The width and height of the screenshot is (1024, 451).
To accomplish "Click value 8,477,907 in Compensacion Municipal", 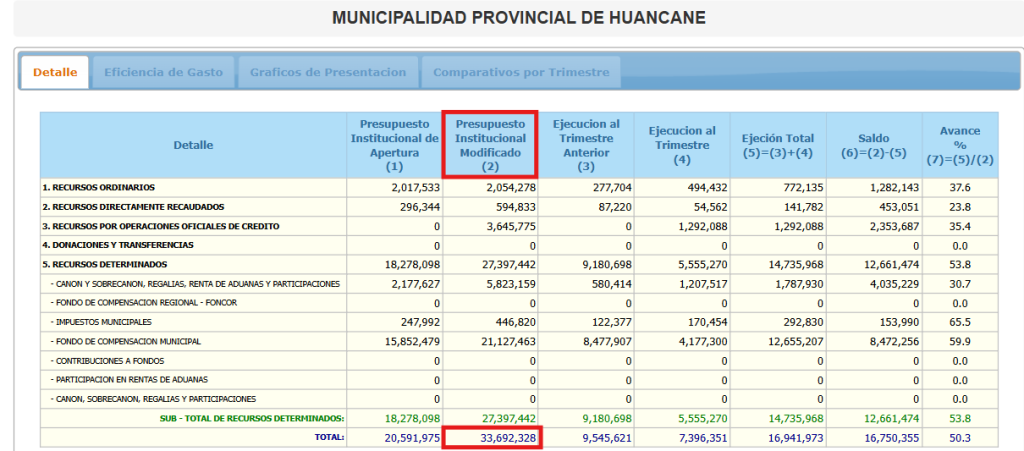I will click(607, 342).
